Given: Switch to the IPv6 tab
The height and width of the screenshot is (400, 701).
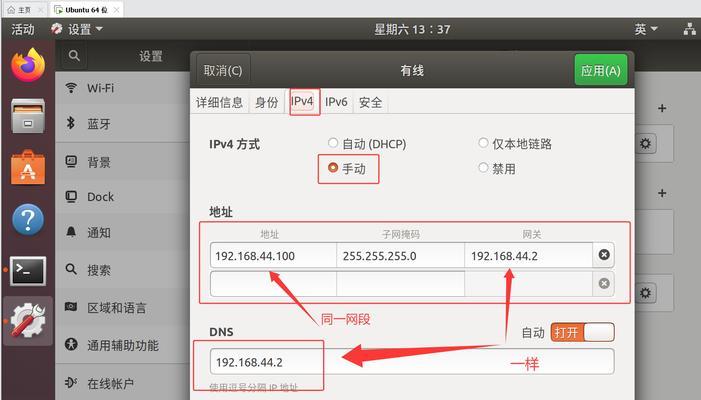Looking at the screenshot, I should [x=336, y=102].
